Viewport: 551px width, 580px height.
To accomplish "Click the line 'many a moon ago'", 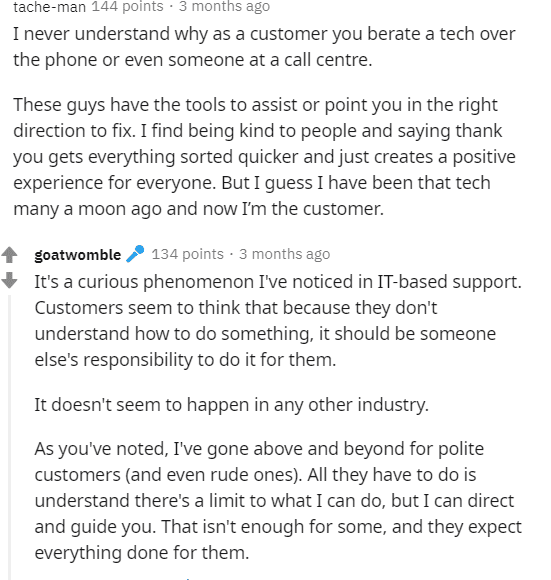I will pos(199,209).
